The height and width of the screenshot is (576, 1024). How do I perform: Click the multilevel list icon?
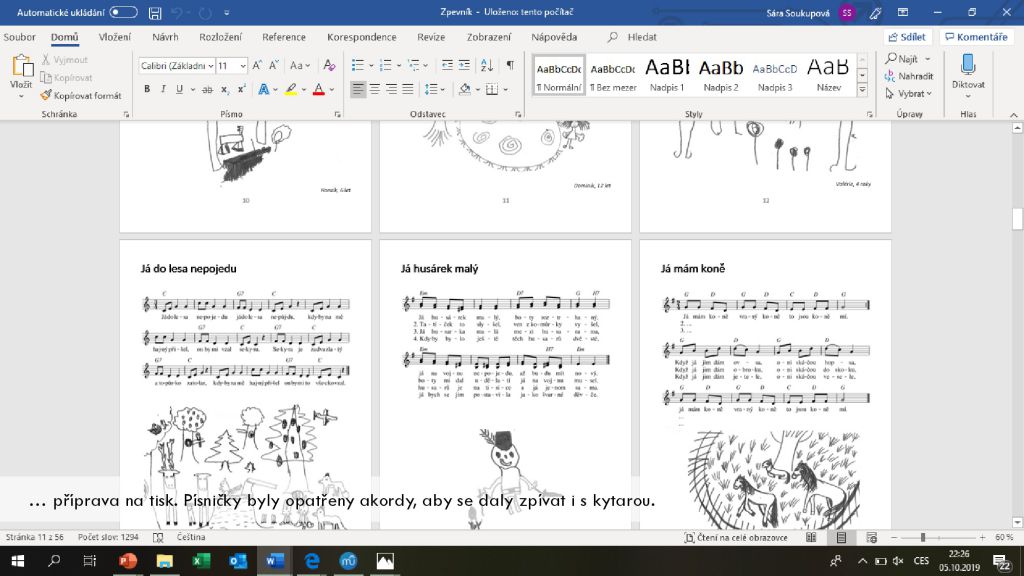pyautogui.click(x=413, y=65)
